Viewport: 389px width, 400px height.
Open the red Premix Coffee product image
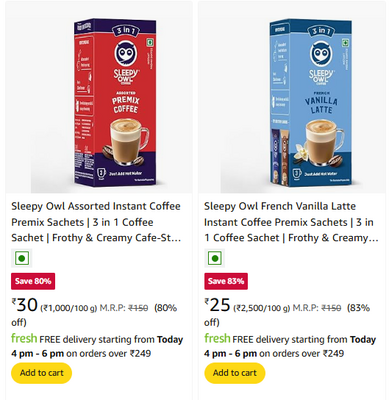point(115,103)
